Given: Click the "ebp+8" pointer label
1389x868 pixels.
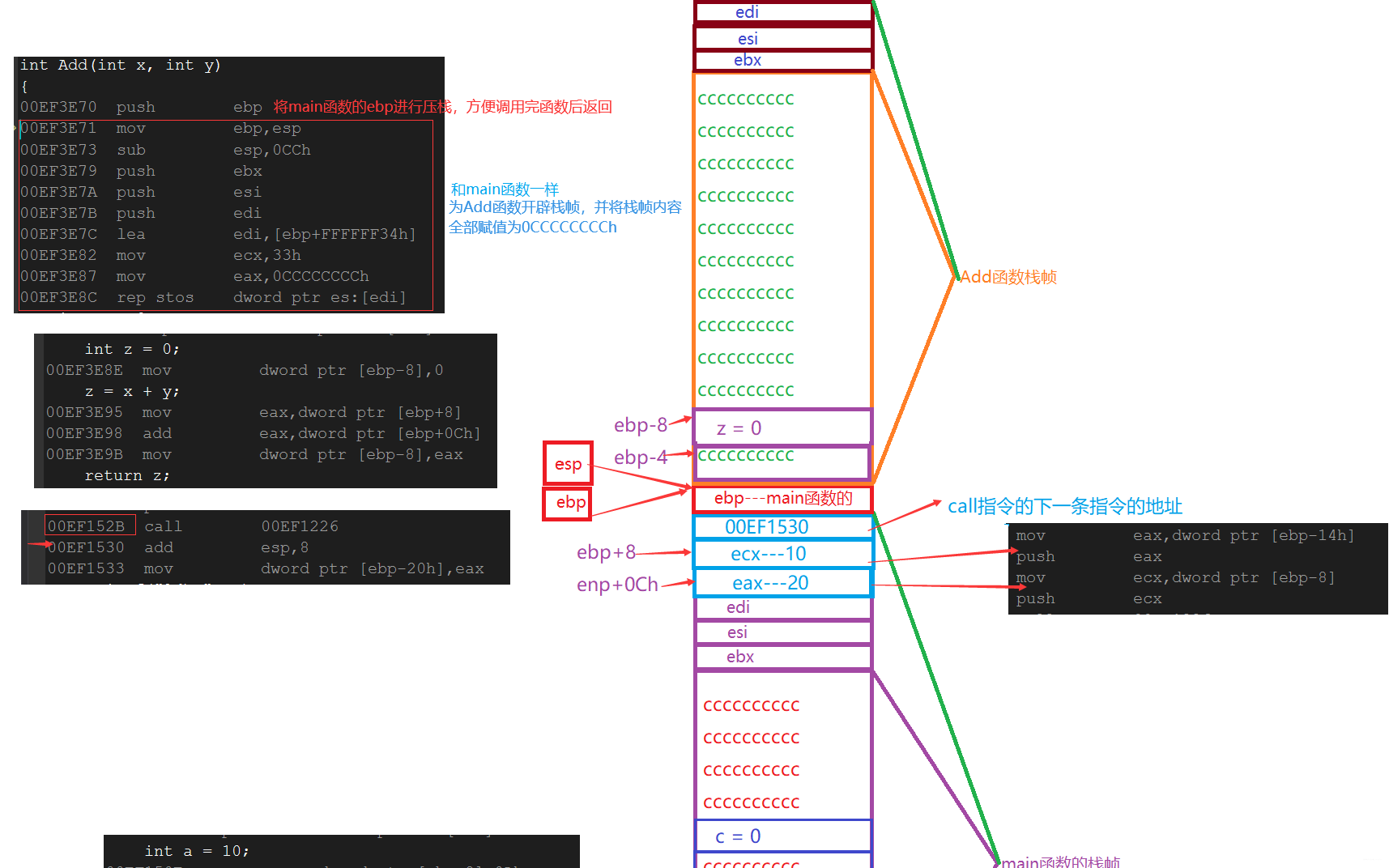Looking at the screenshot, I should 606,552.
